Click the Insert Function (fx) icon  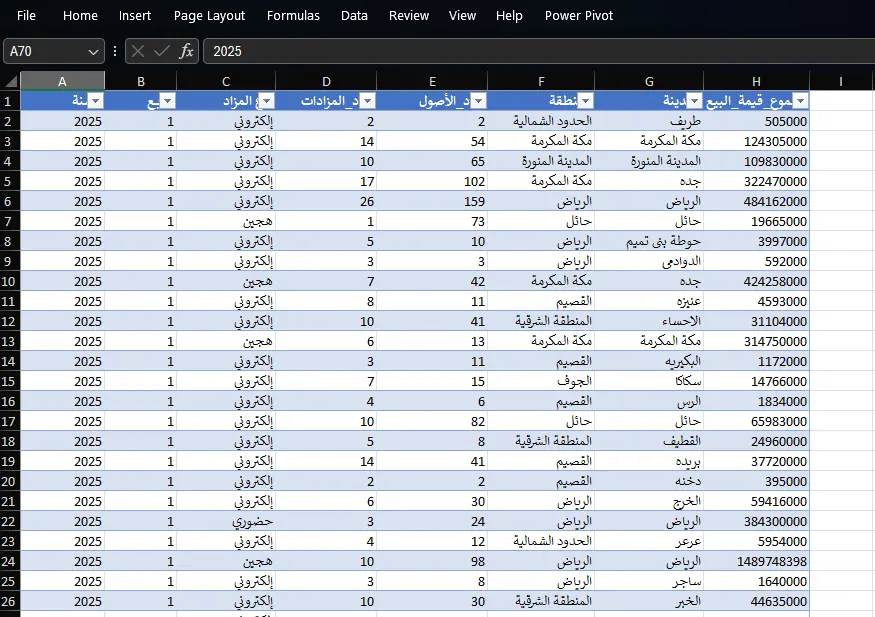pos(186,51)
